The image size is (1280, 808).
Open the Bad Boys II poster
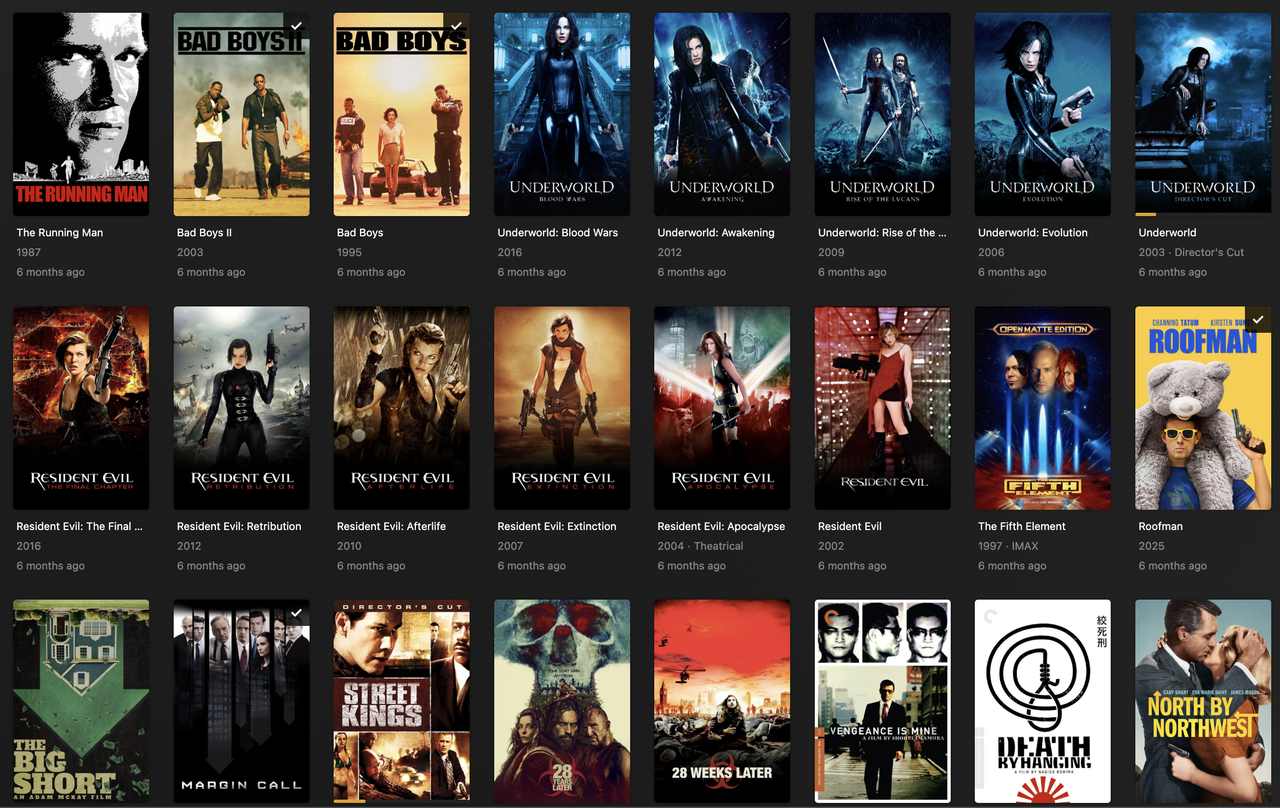coord(241,114)
